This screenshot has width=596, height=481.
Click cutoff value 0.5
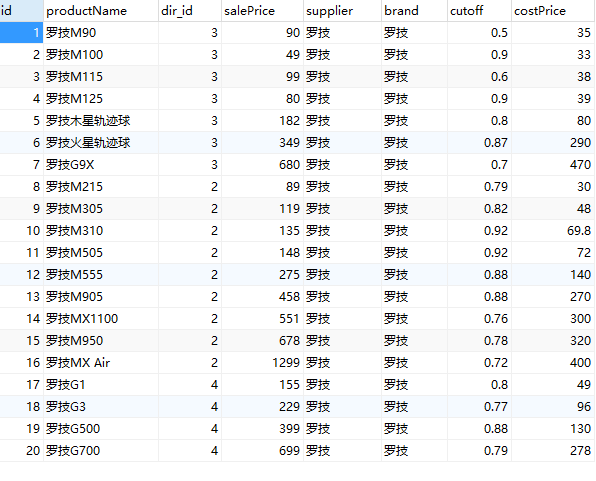pyautogui.click(x=499, y=33)
